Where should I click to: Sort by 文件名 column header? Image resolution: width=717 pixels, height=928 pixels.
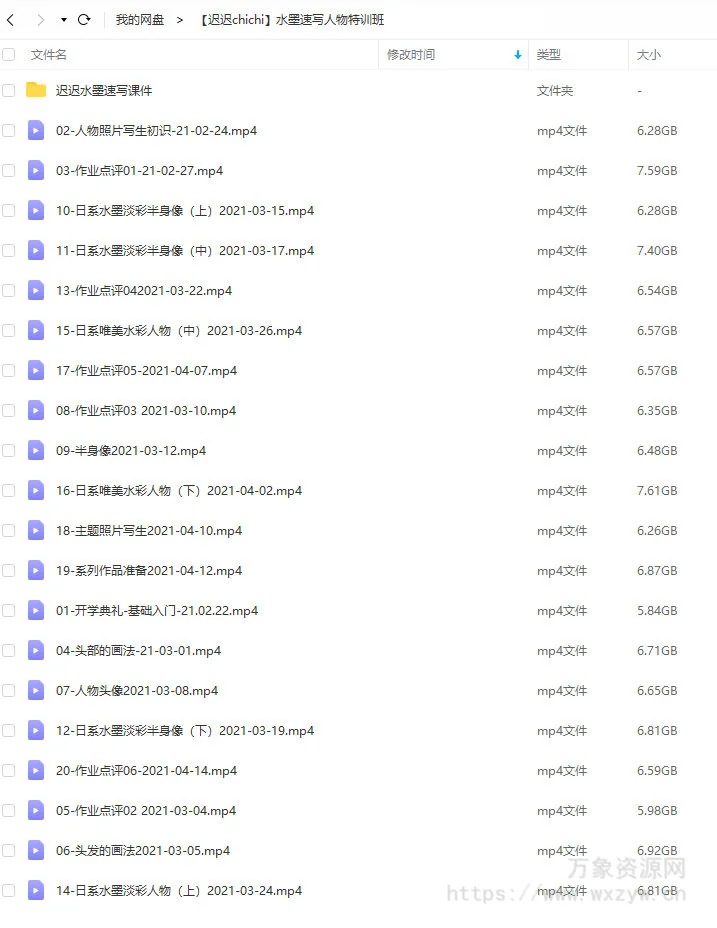pos(49,55)
